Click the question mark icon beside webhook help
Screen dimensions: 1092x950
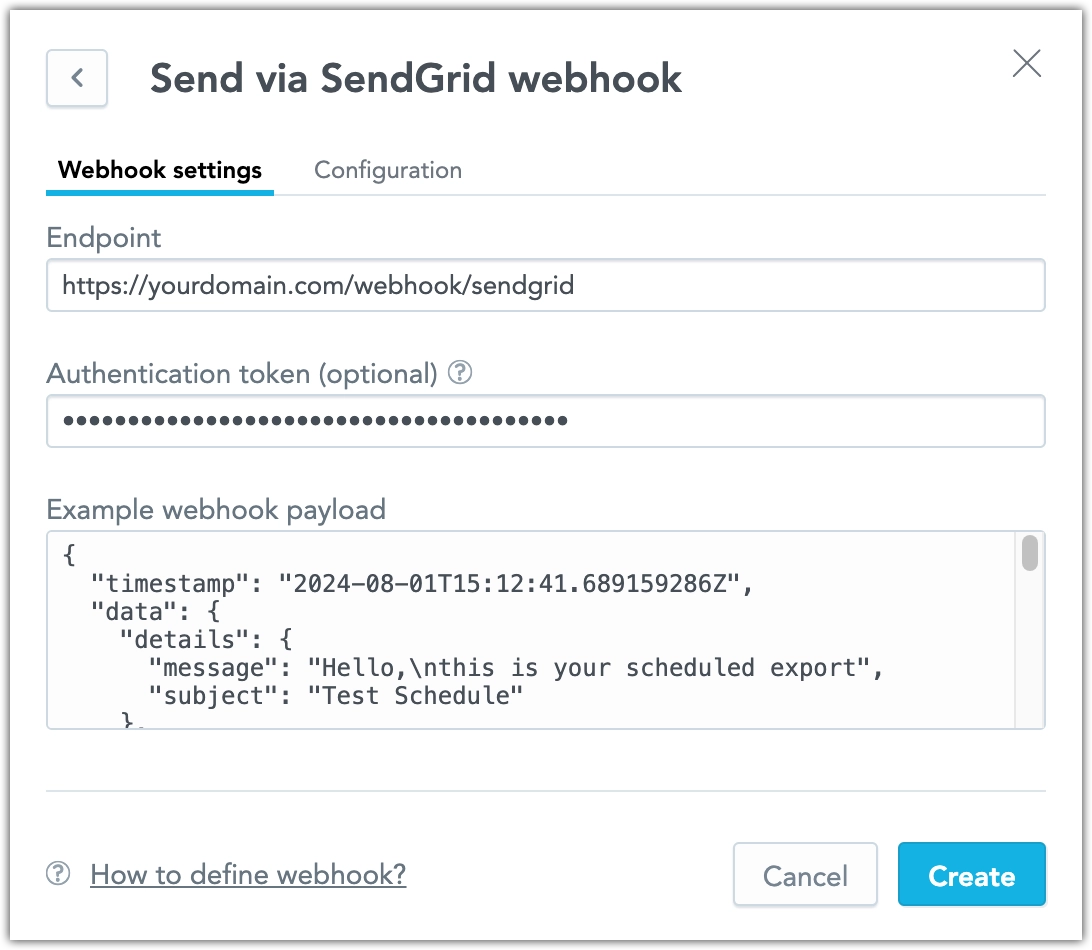[59, 874]
